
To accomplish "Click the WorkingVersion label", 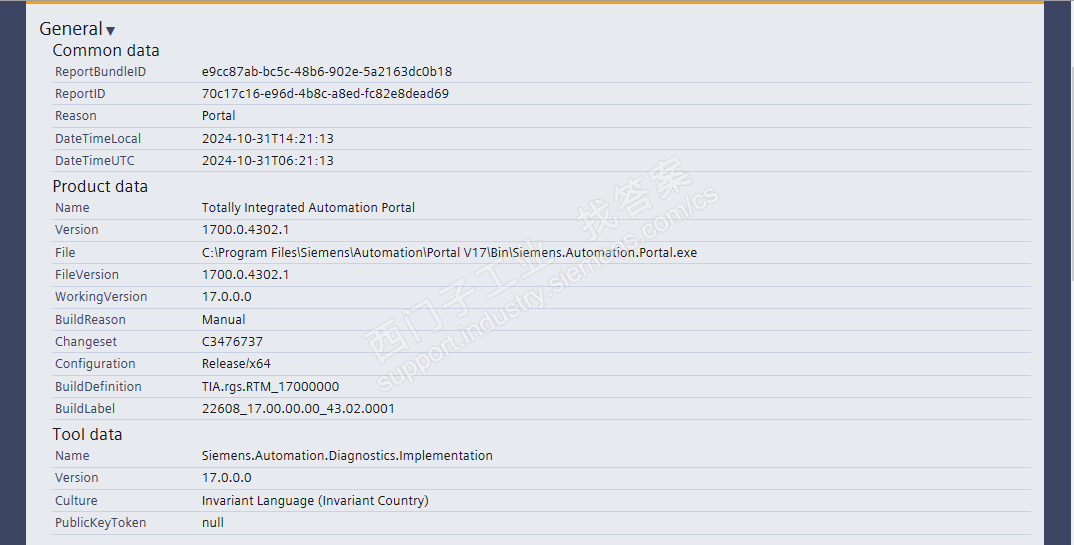I will click(x=101, y=296).
